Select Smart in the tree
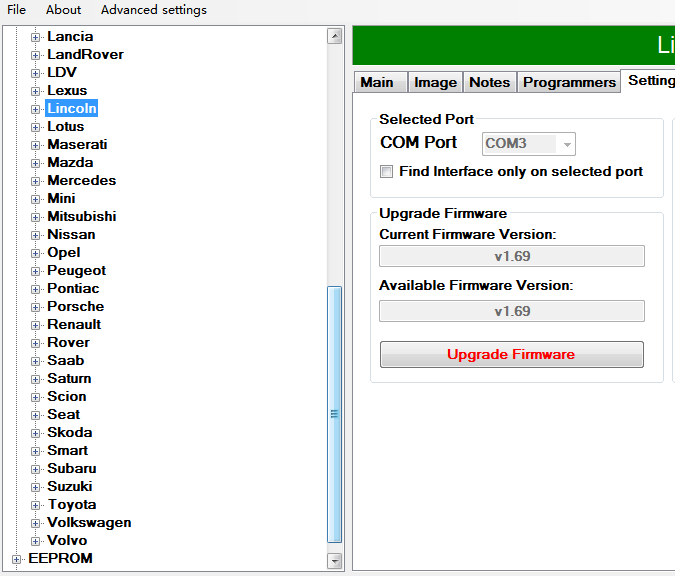679x576 pixels. [68, 450]
